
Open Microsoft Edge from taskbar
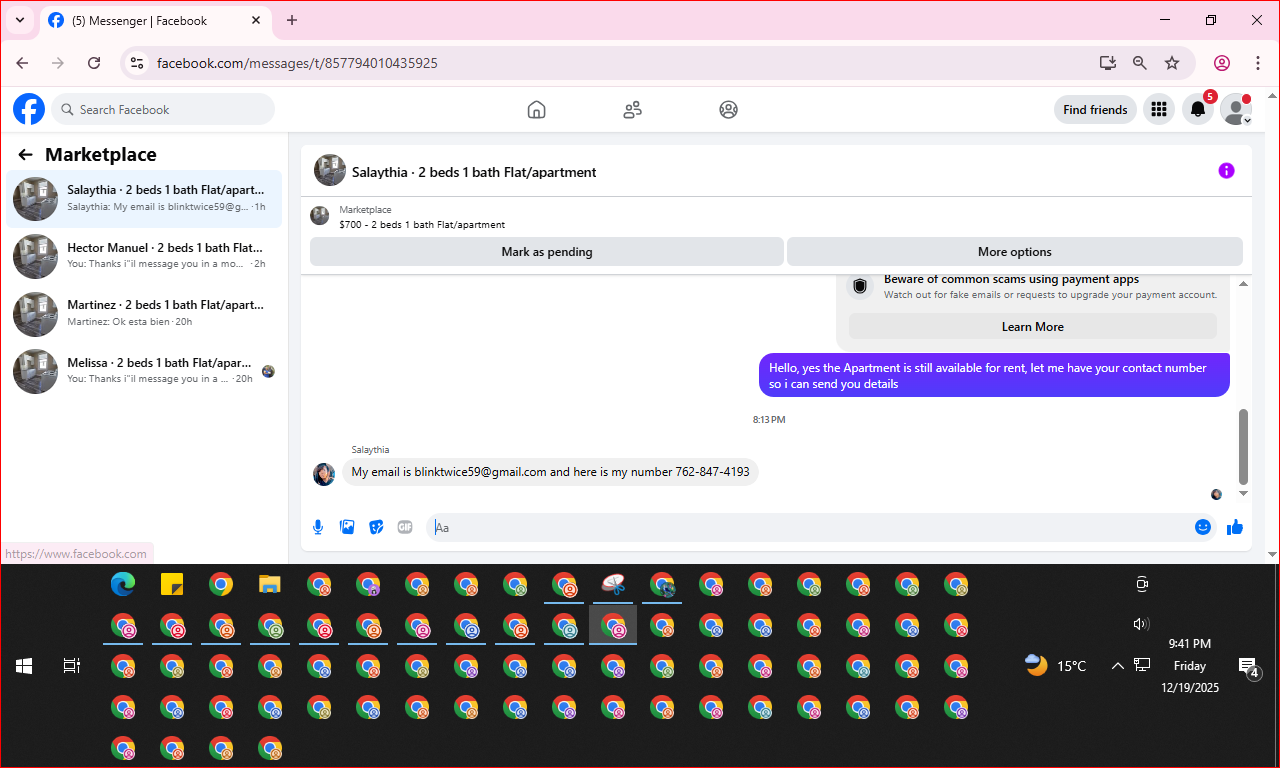tap(123, 585)
